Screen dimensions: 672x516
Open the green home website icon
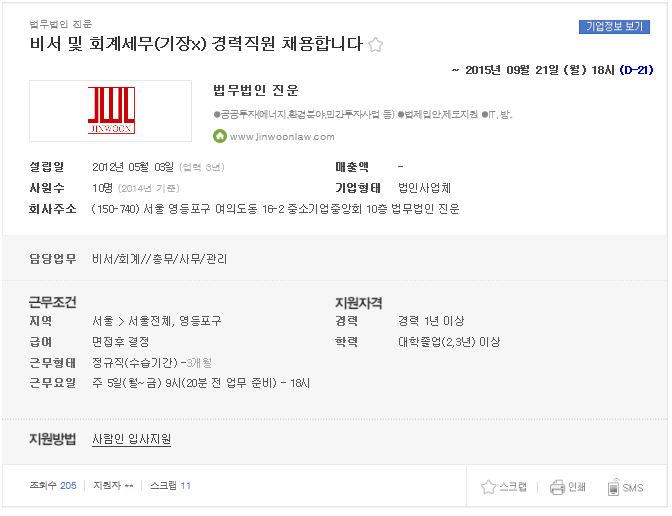point(219,136)
